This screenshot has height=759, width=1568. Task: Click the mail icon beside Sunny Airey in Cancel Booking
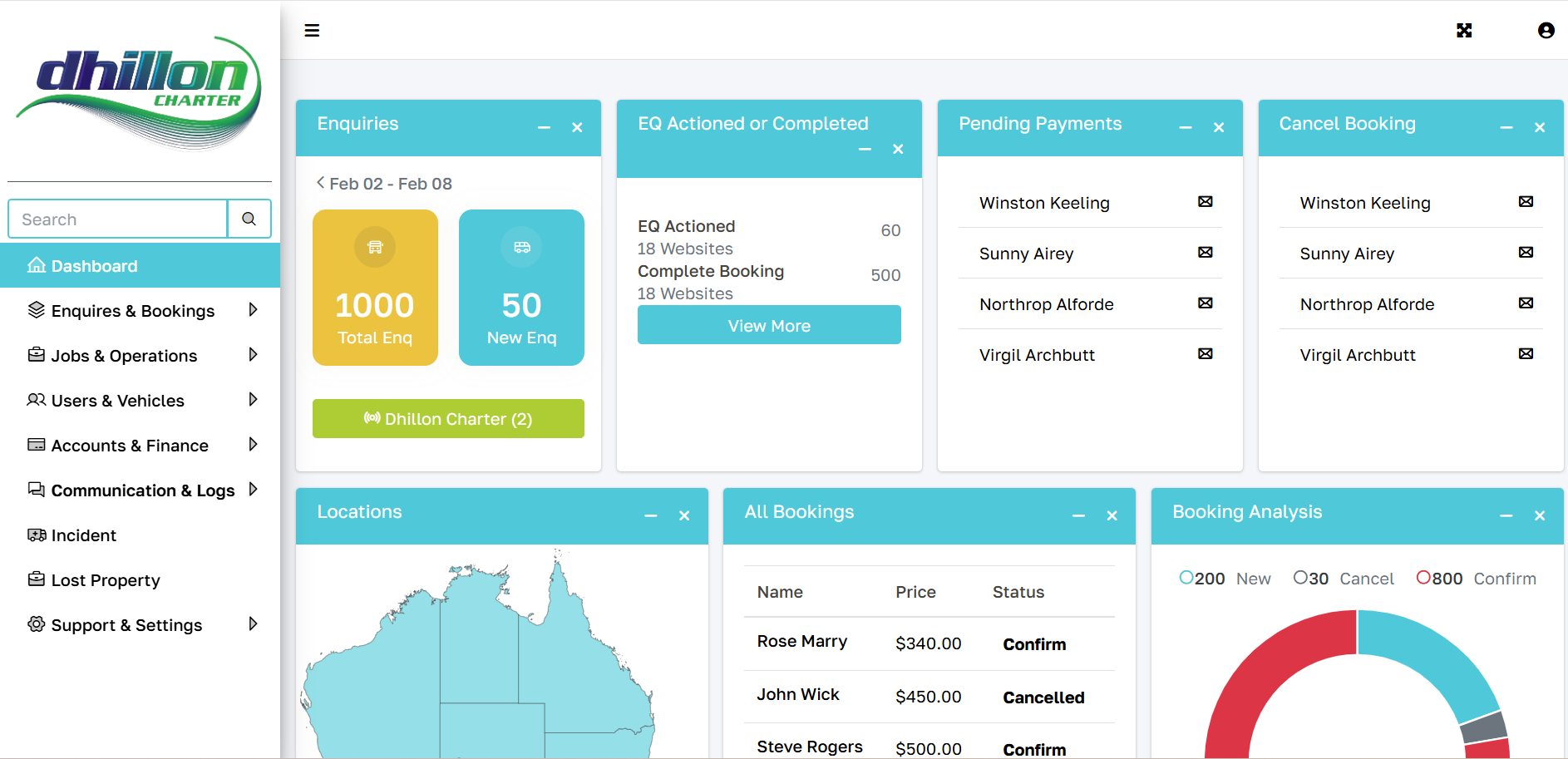click(x=1526, y=253)
